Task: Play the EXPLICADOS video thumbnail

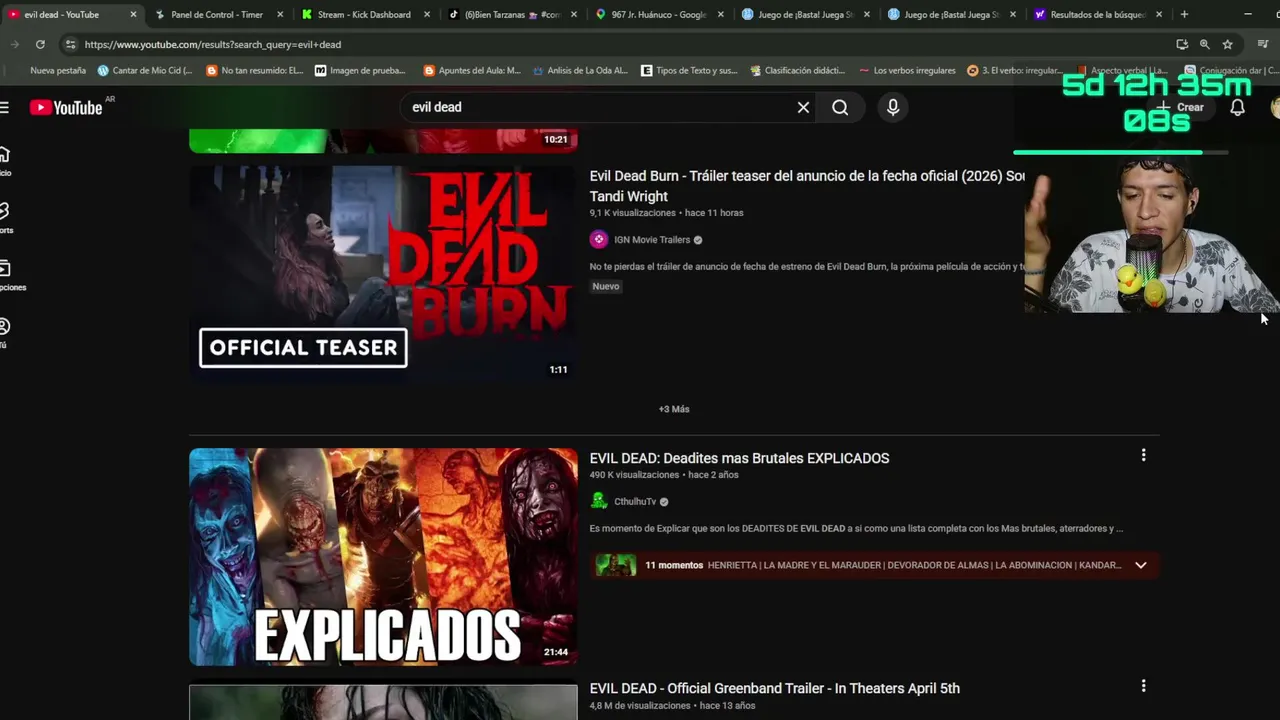Action: [383, 557]
